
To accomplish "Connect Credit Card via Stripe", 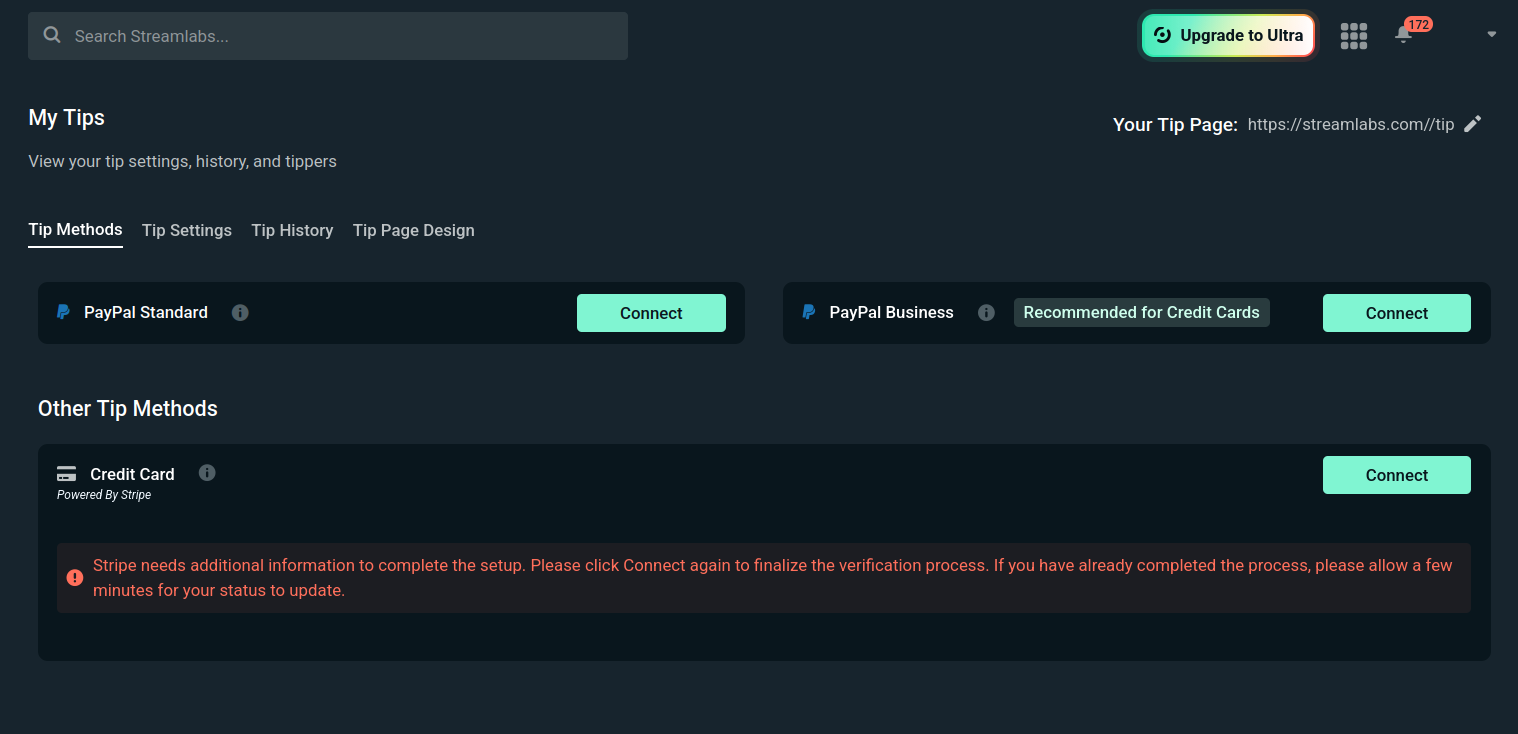I will click(1396, 474).
